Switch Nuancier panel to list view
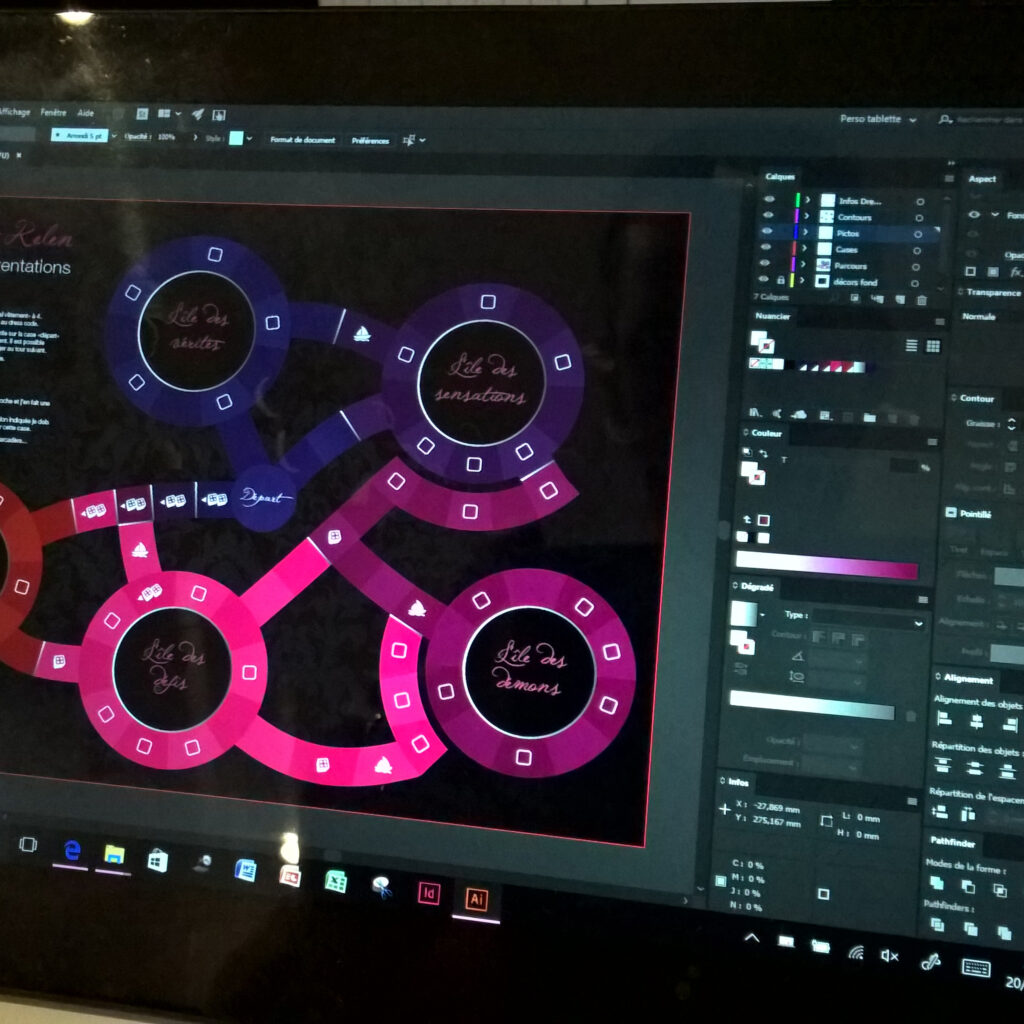This screenshot has height=1024, width=1024. (x=911, y=345)
